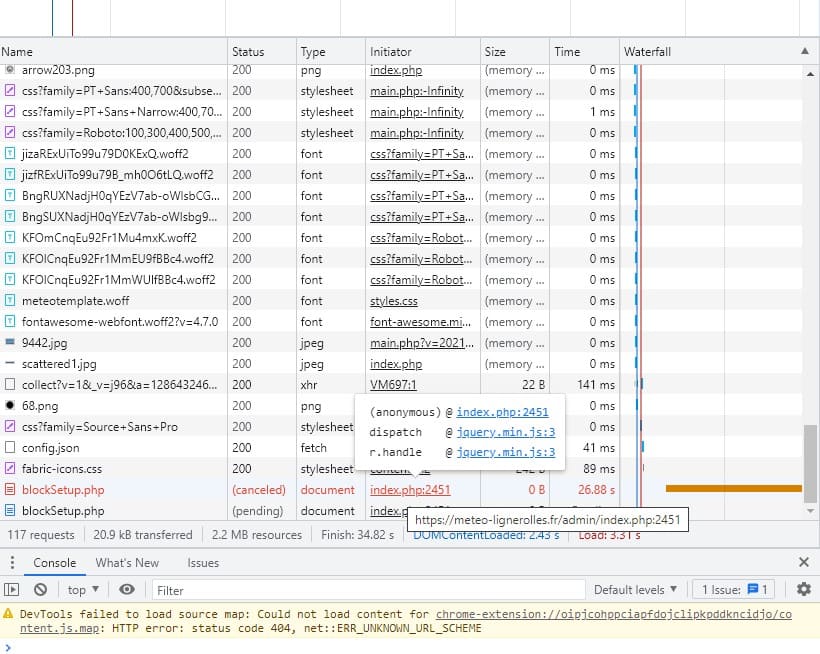Open the dispatch jquery.min.js:3 link
Image resolution: width=820 pixels, height=654 pixels.
(506, 432)
